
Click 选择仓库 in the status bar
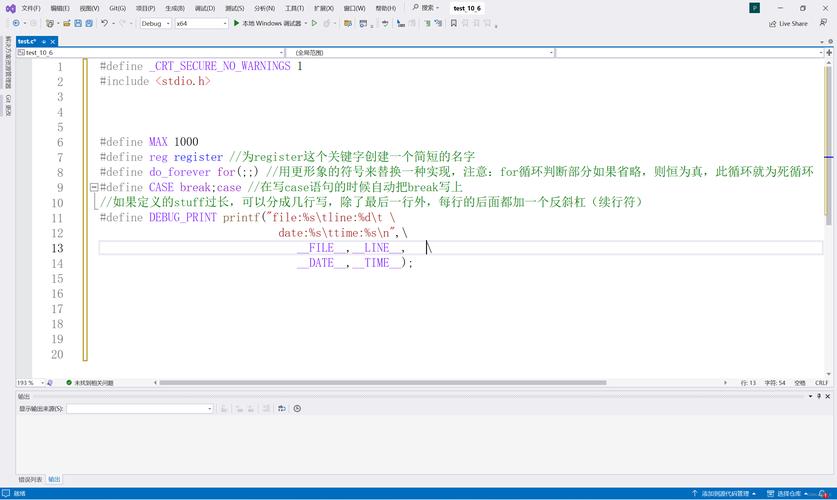[792, 493]
